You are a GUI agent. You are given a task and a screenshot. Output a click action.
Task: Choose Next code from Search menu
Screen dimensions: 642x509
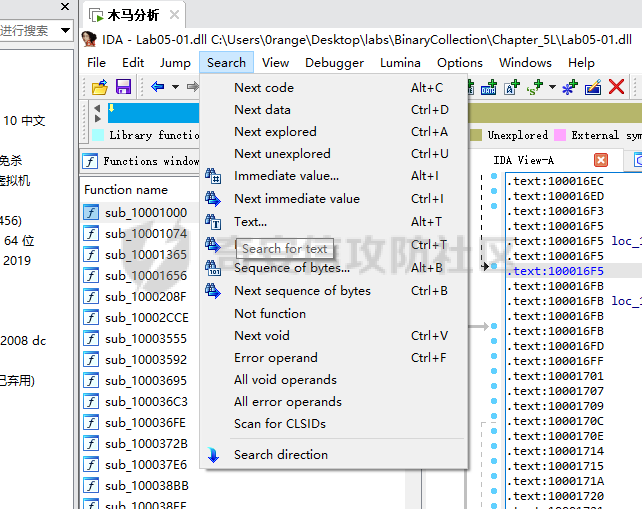(x=263, y=88)
